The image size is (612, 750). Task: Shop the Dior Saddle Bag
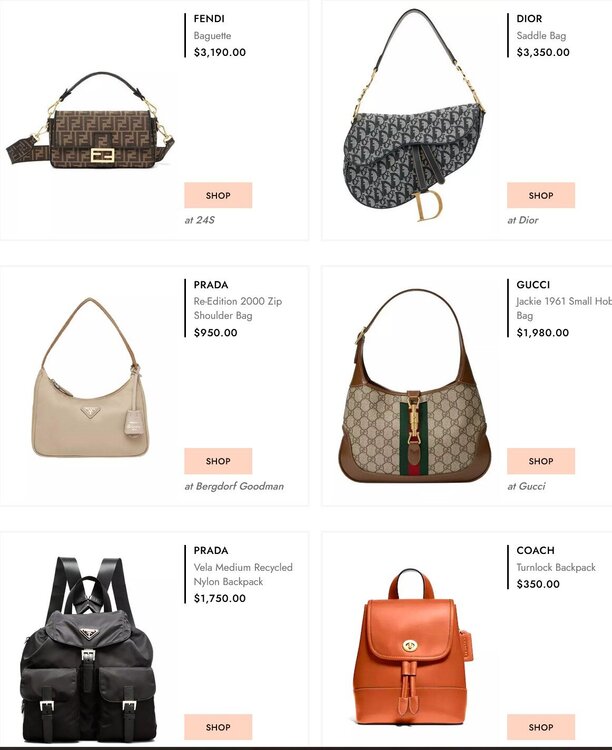(541, 195)
